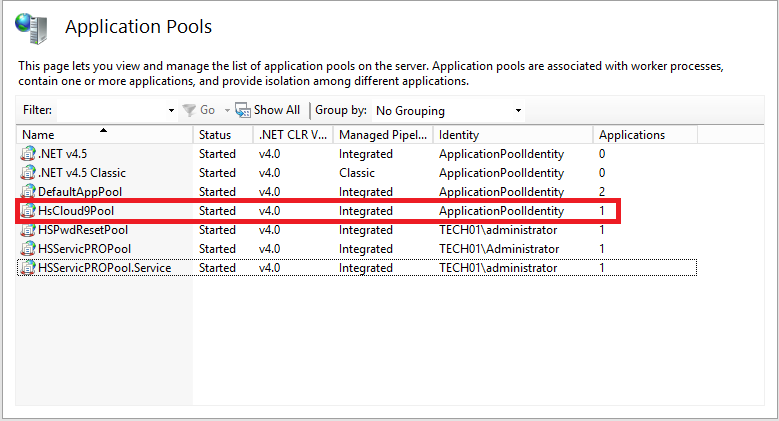Click the Show All toolbar icon
Screen dimensions: 779x421
pyautogui.click(x=242, y=110)
